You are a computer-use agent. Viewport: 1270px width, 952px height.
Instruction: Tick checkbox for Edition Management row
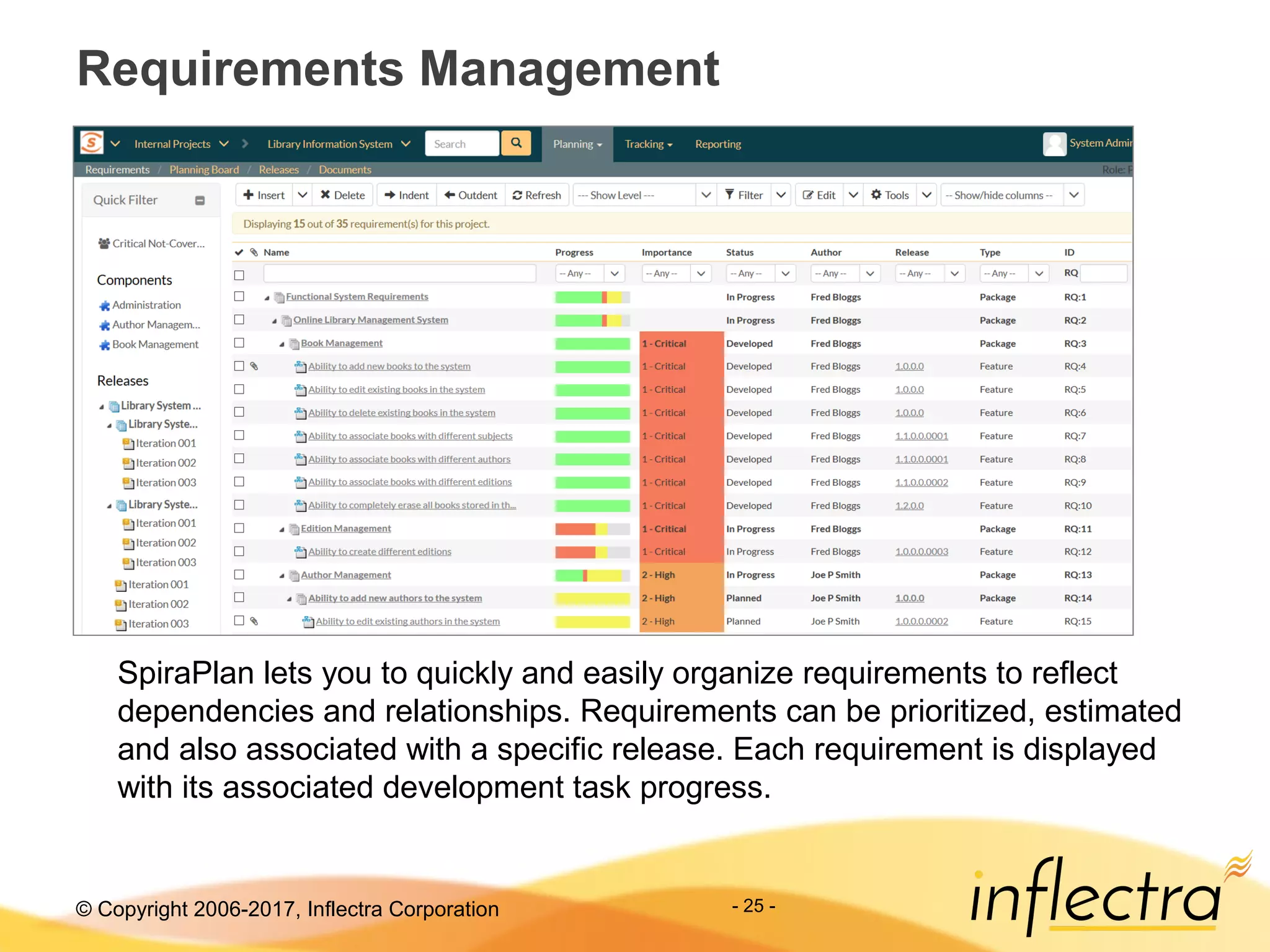(239, 528)
